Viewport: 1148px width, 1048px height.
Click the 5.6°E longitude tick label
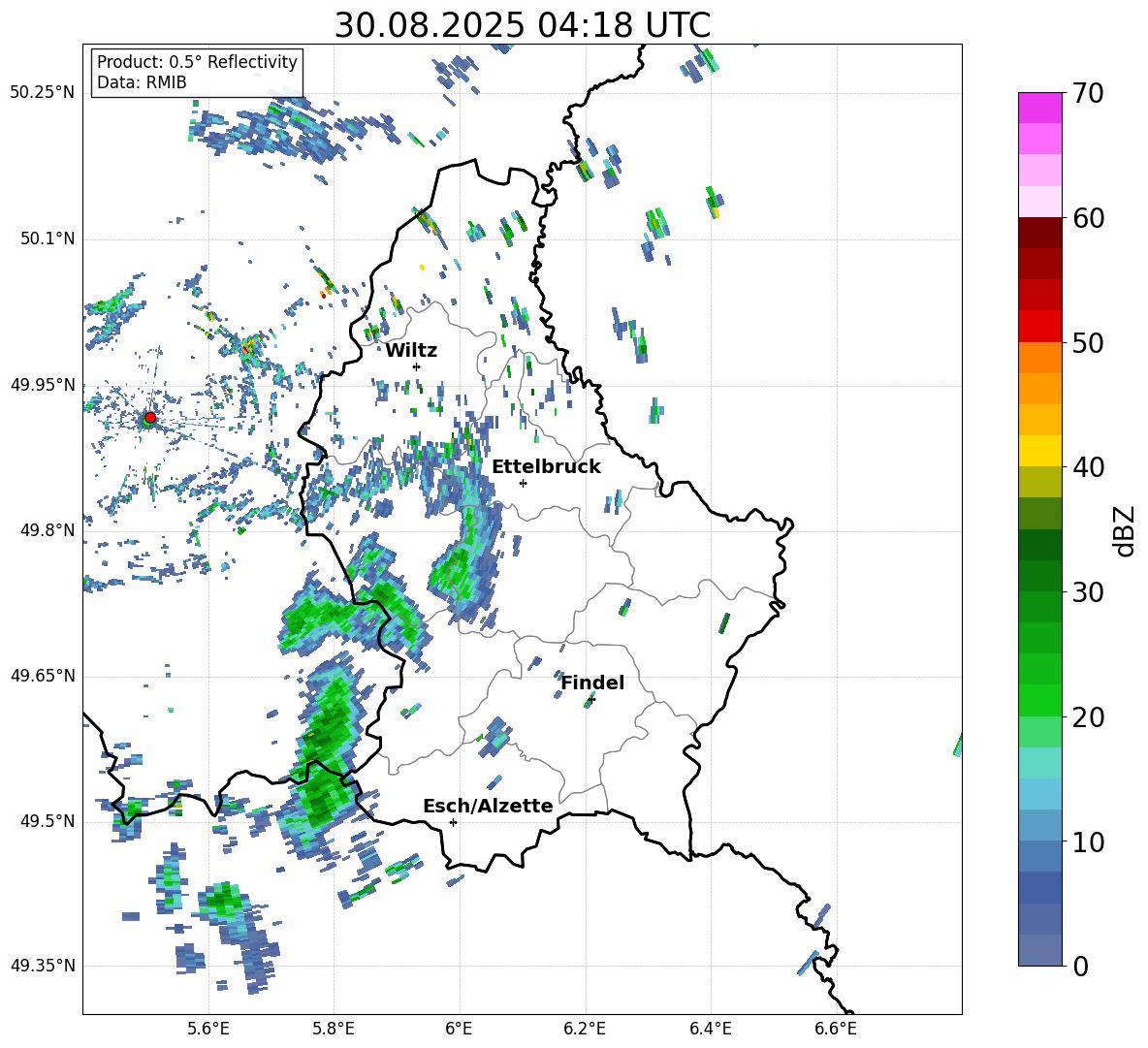click(x=208, y=1029)
